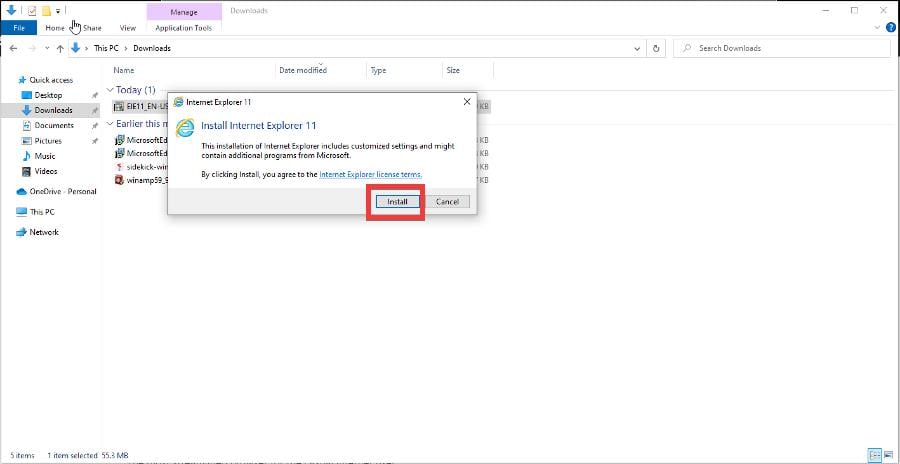
Task: Select the first MicrosoftEd file in the list
Action: [x=141, y=140]
